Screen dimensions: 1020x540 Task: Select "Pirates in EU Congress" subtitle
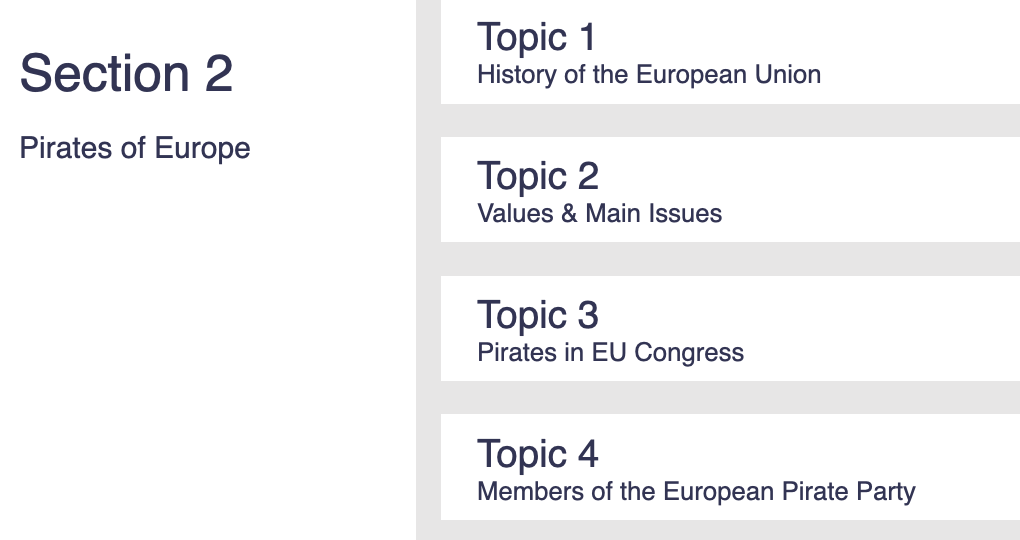point(610,353)
